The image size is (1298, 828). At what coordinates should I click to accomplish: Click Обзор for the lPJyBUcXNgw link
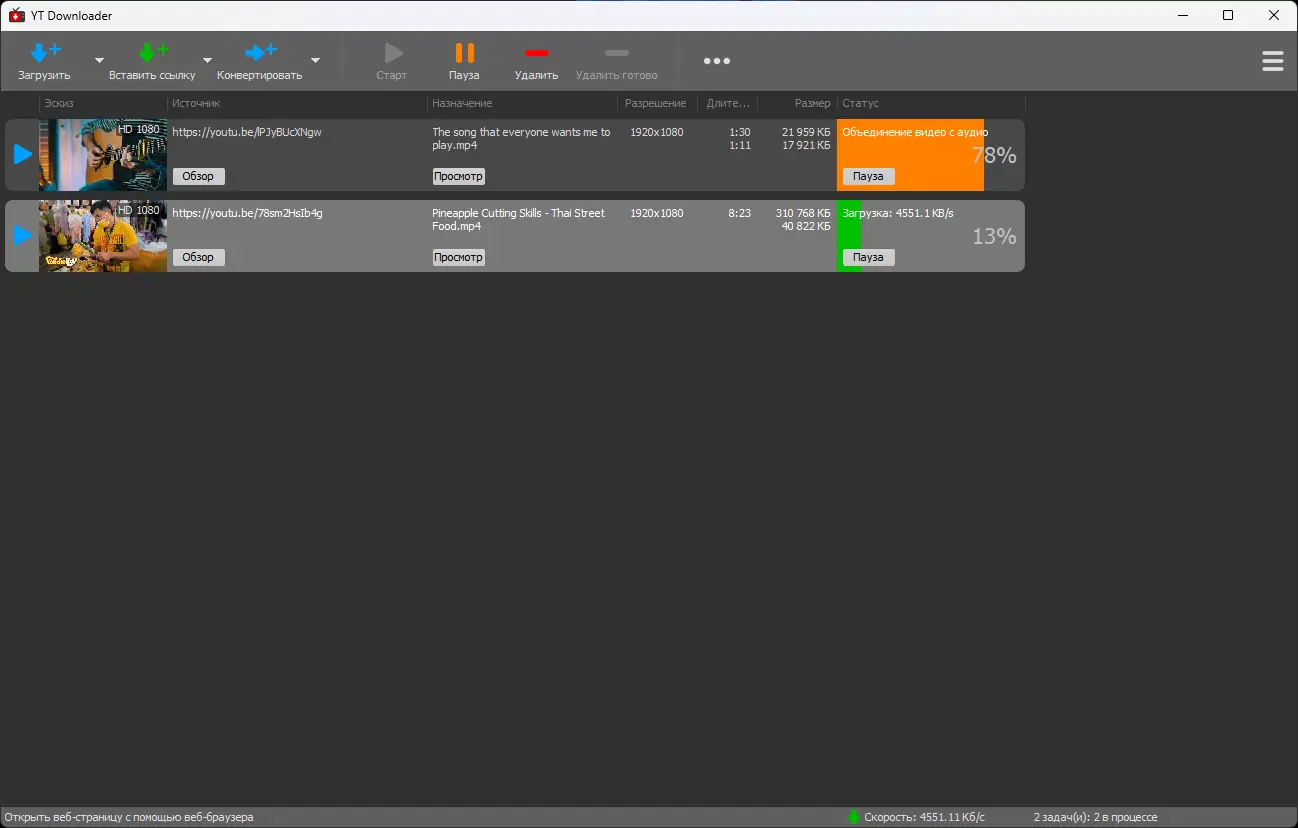click(x=198, y=176)
